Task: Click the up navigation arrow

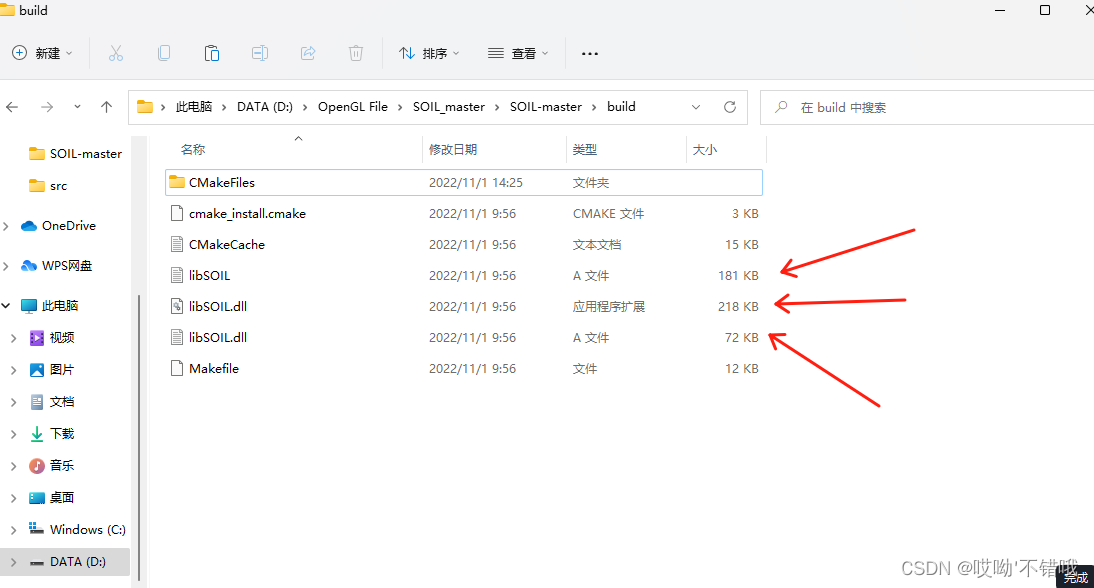Action: [x=106, y=106]
